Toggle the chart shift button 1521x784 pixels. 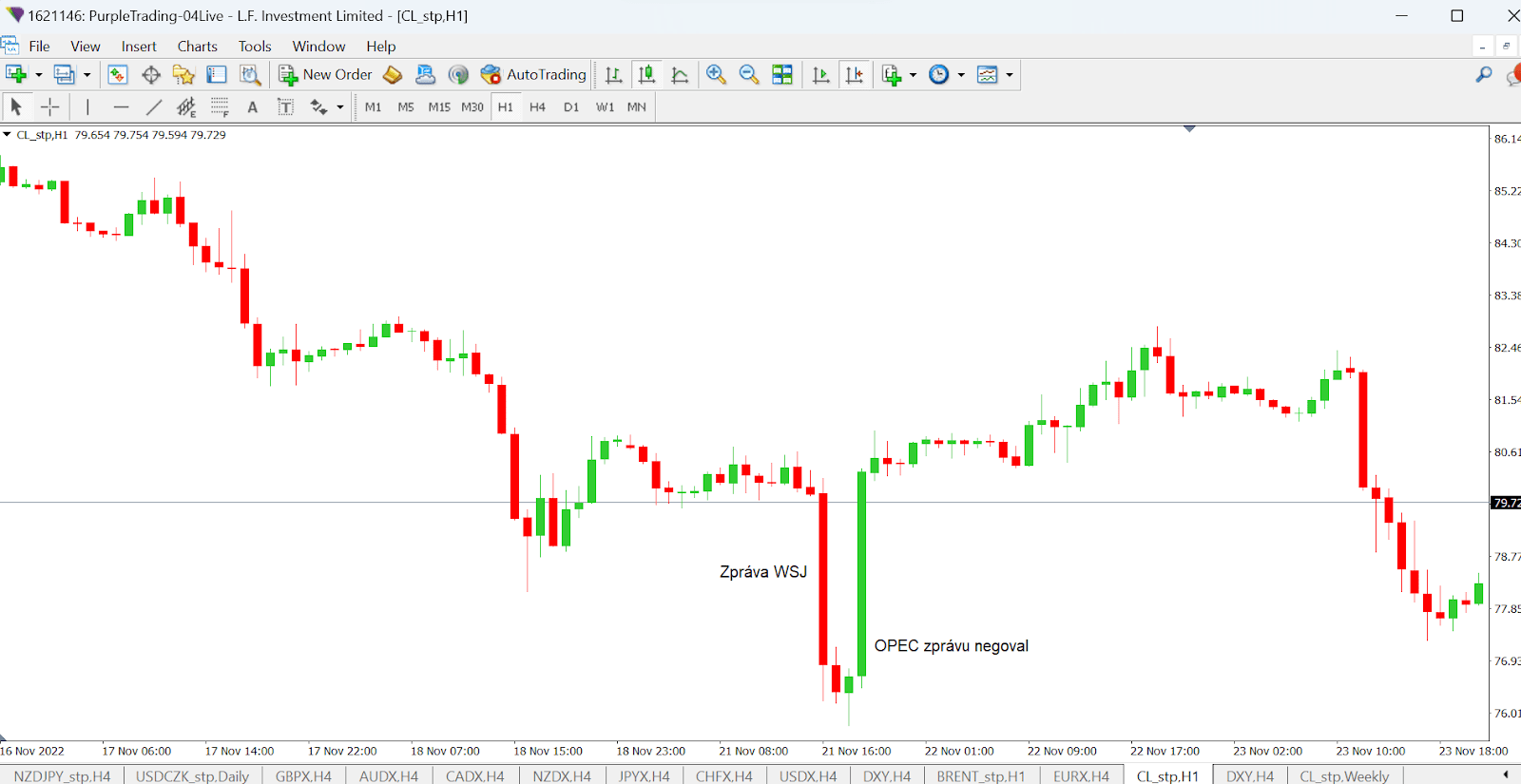(854, 75)
